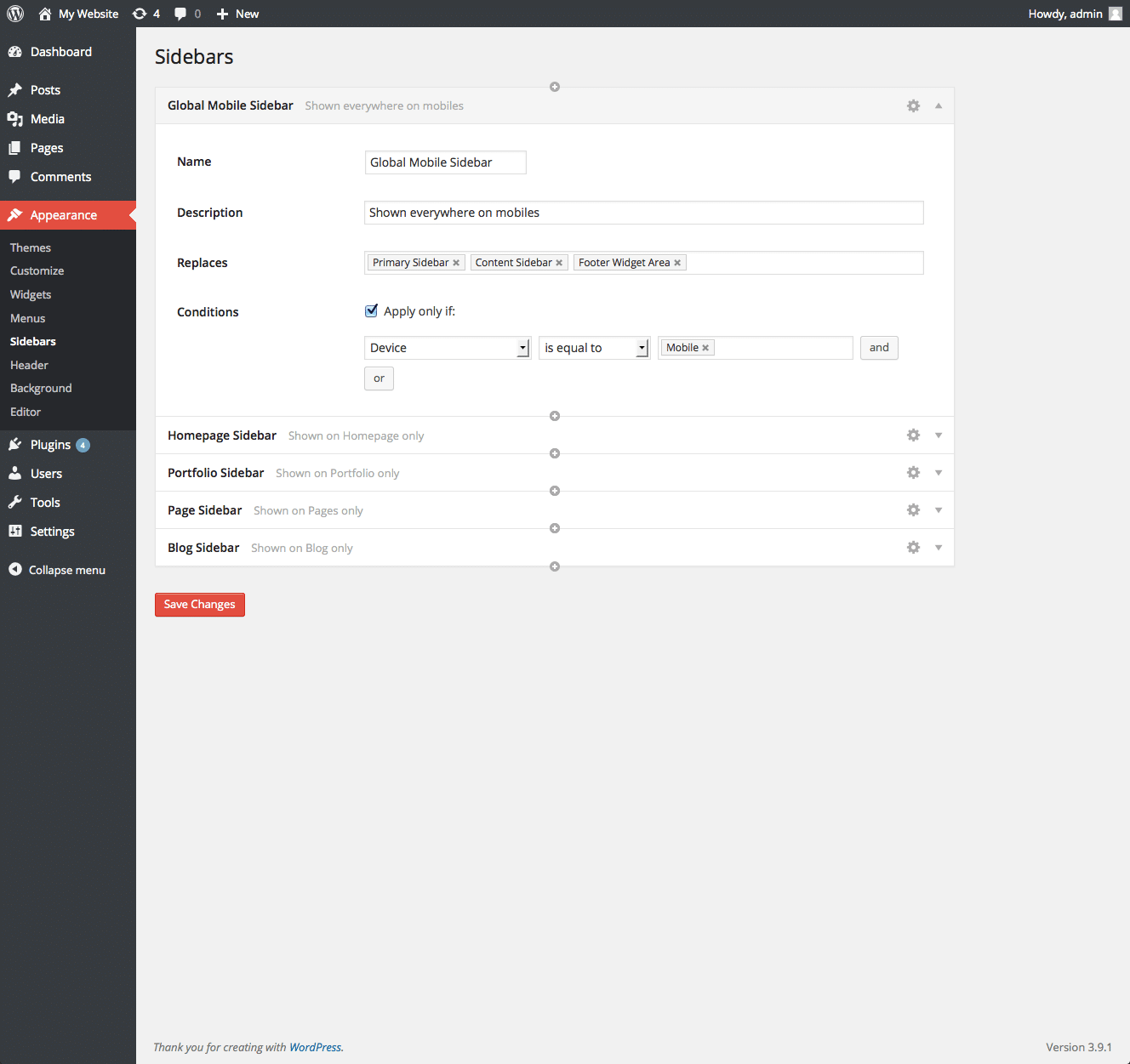Collapse the Global Mobile Sidebar panel

(939, 105)
